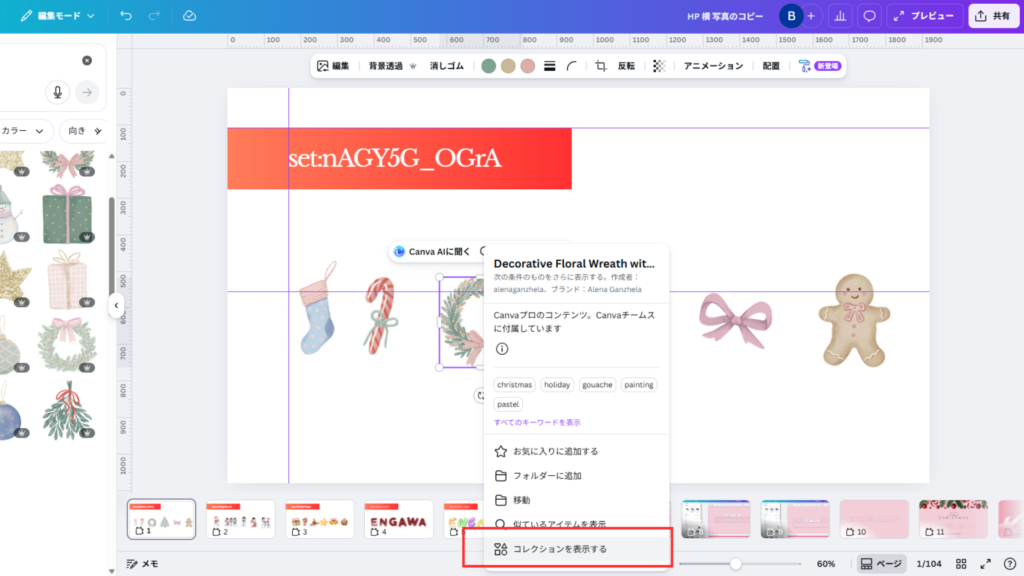Open the grid view icon

point(961,564)
